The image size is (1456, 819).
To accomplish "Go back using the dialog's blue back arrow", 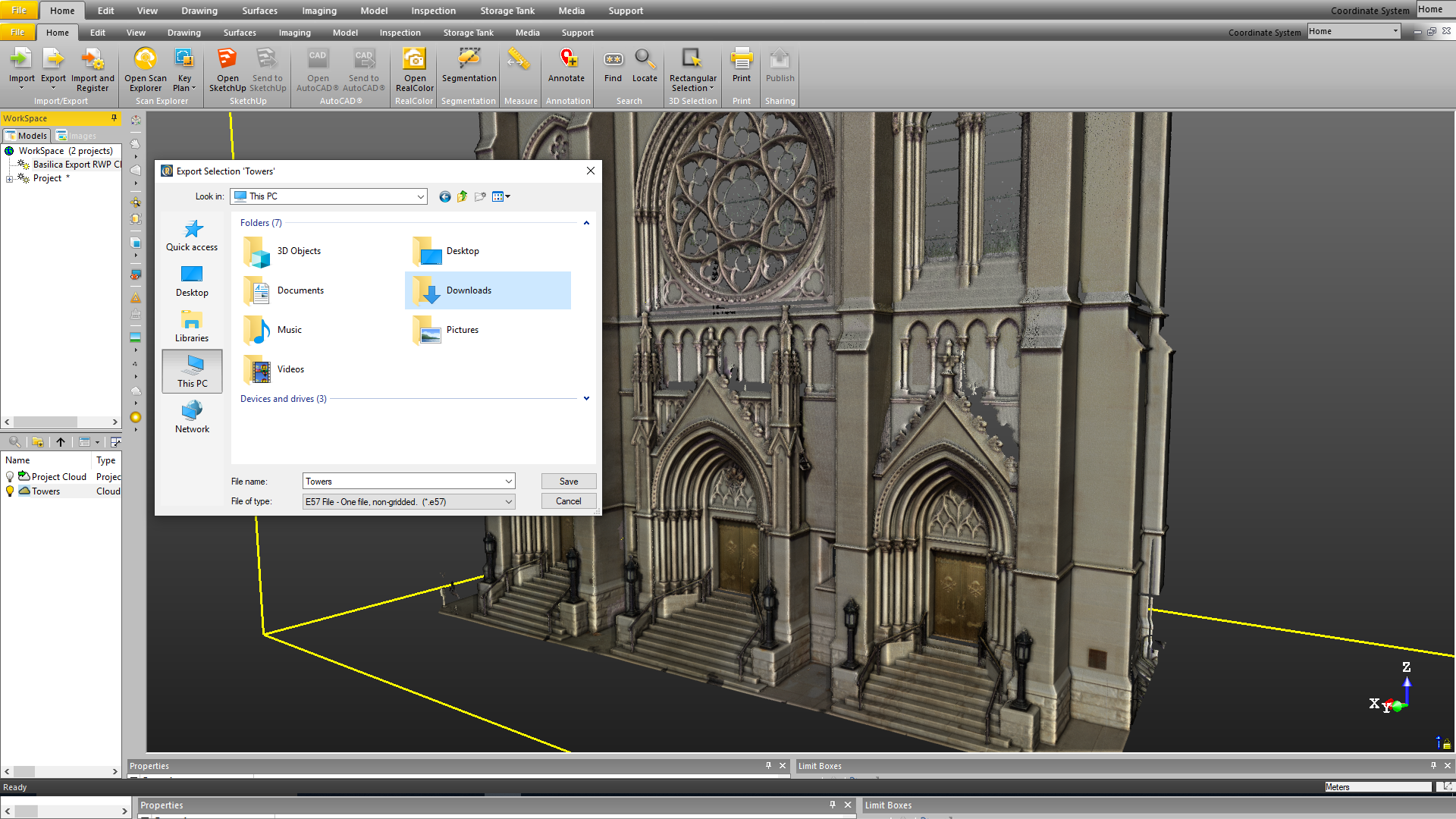I will [x=445, y=196].
